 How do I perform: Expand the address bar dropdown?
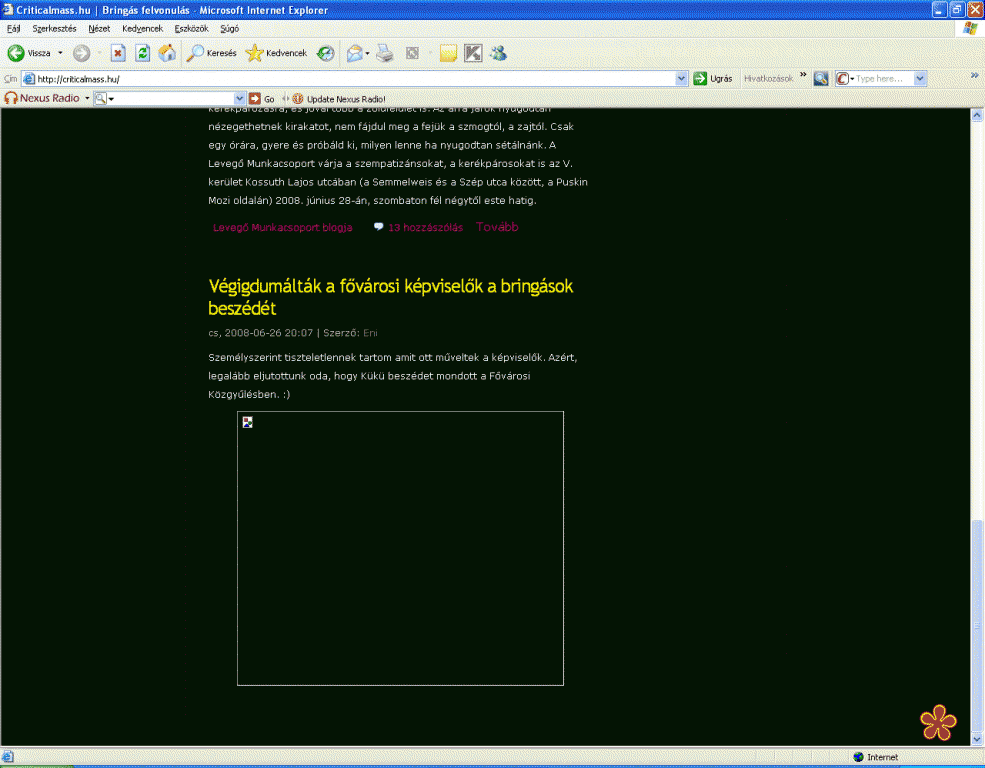(682, 78)
